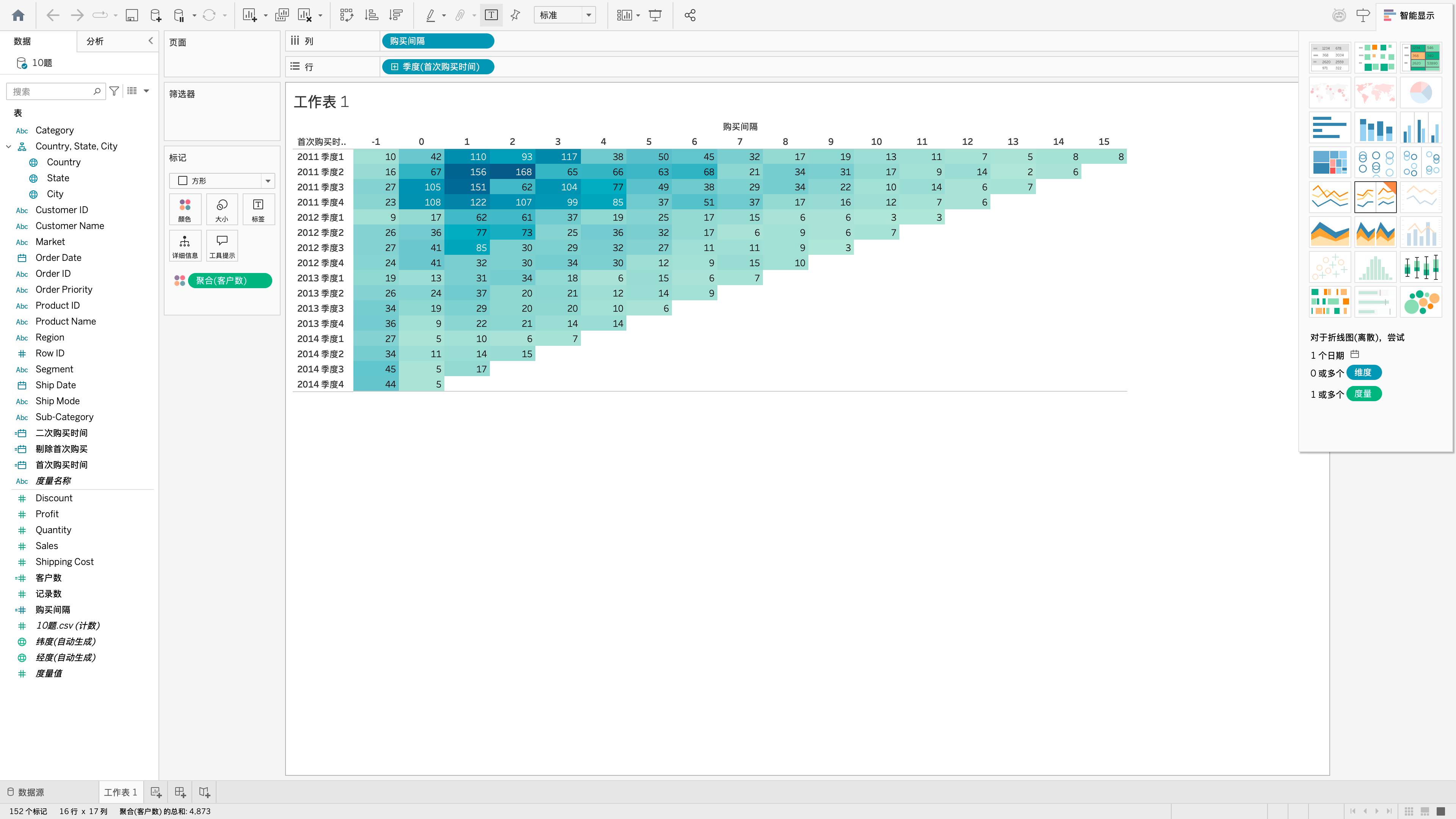Select the 10题 data source
Image resolution: width=1456 pixels, height=819 pixels.
click(x=35, y=63)
